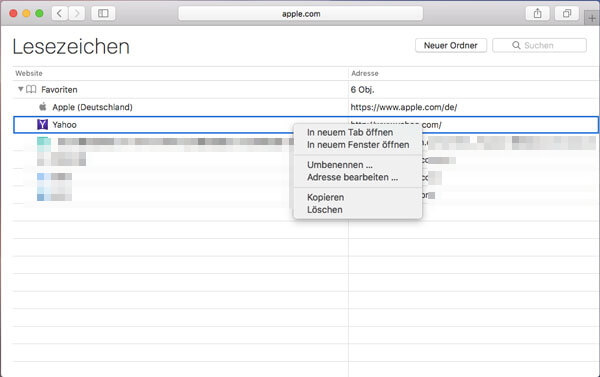Screen dimensions: 600x377
Task: Go back with the Safari back arrow
Action: [60, 13]
